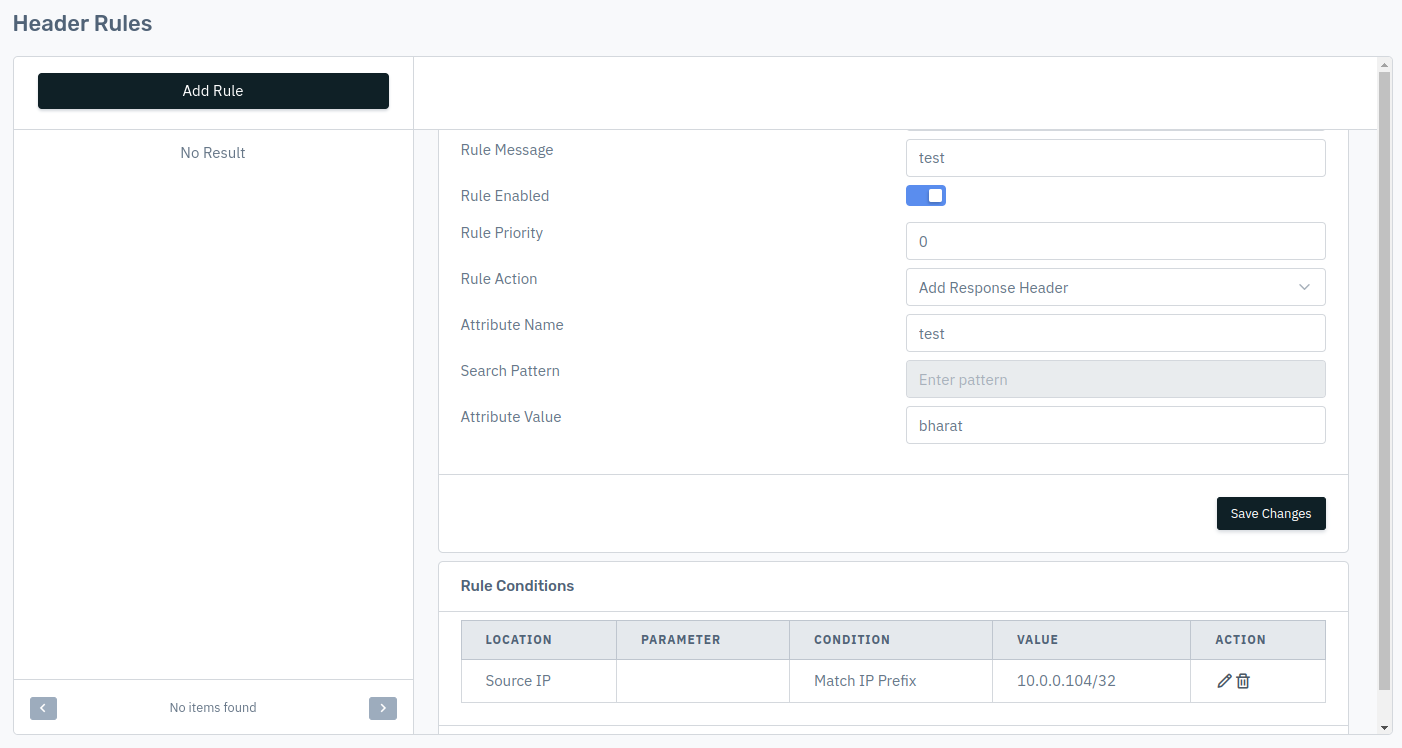
Task: Click the scrollbar up arrow
Action: click(x=1384, y=64)
